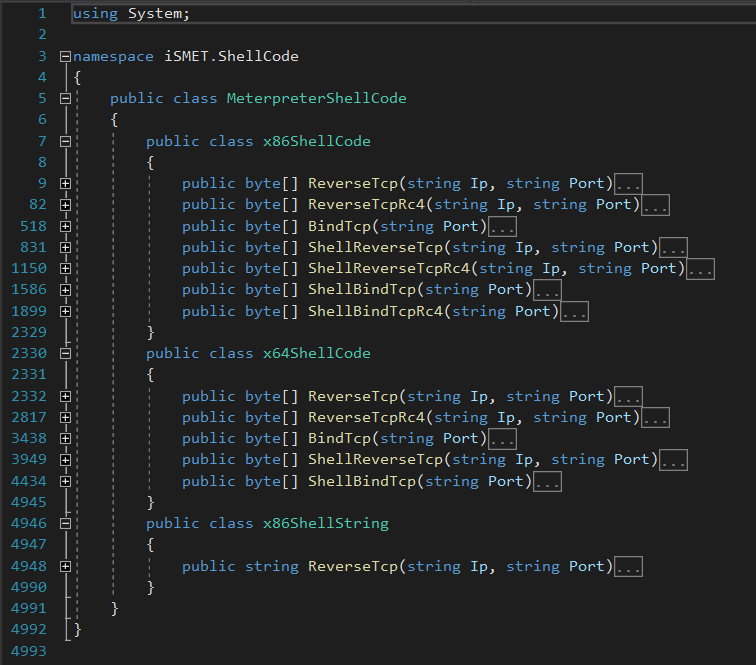Expand the fold toggle on line 9
The image size is (756, 665).
66,184
